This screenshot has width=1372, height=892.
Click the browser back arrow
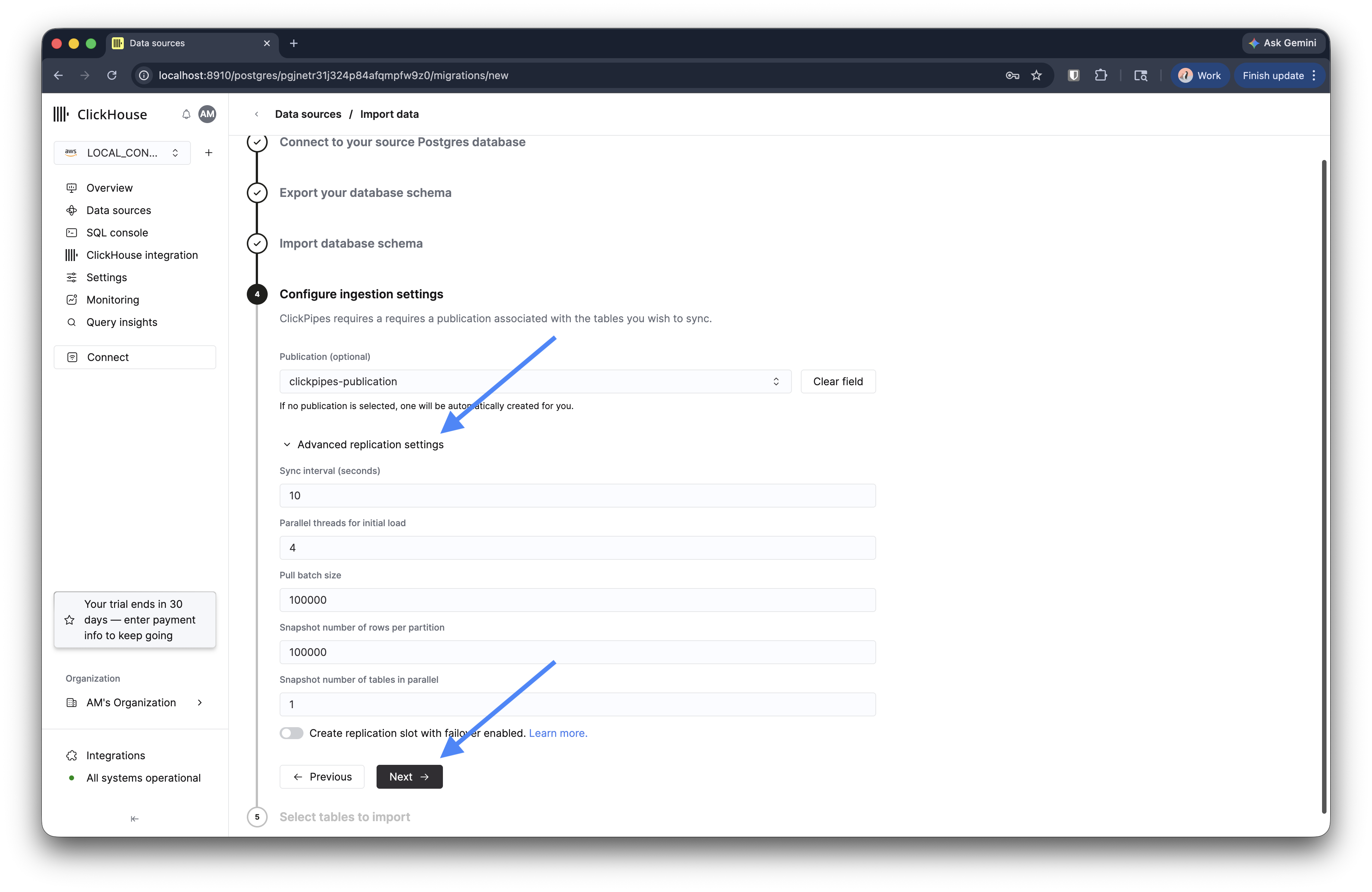58,76
